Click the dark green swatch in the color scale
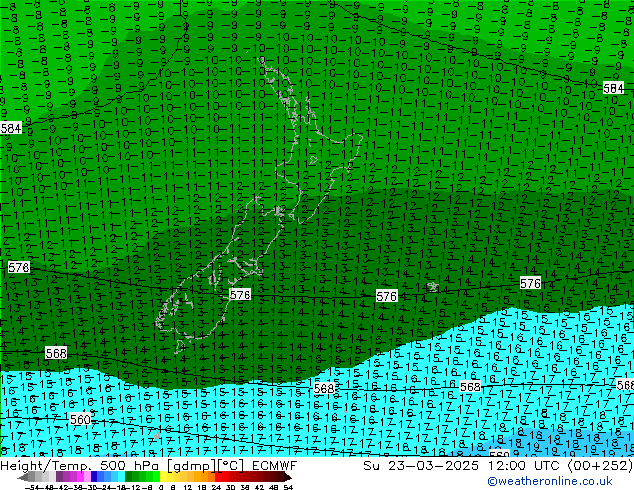Image resolution: width=634 pixels, height=490 pixels. tap(128, 477)
